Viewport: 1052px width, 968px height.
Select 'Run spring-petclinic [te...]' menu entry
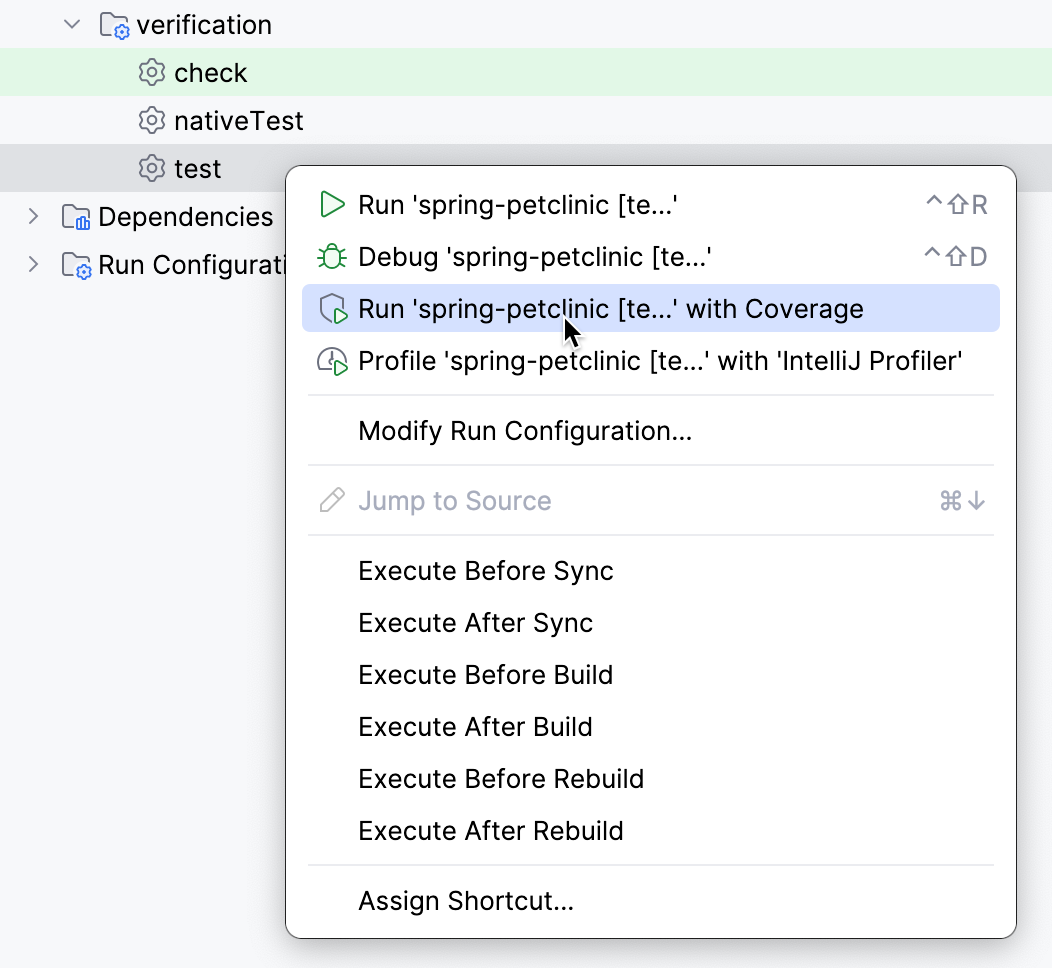(520, 204)
